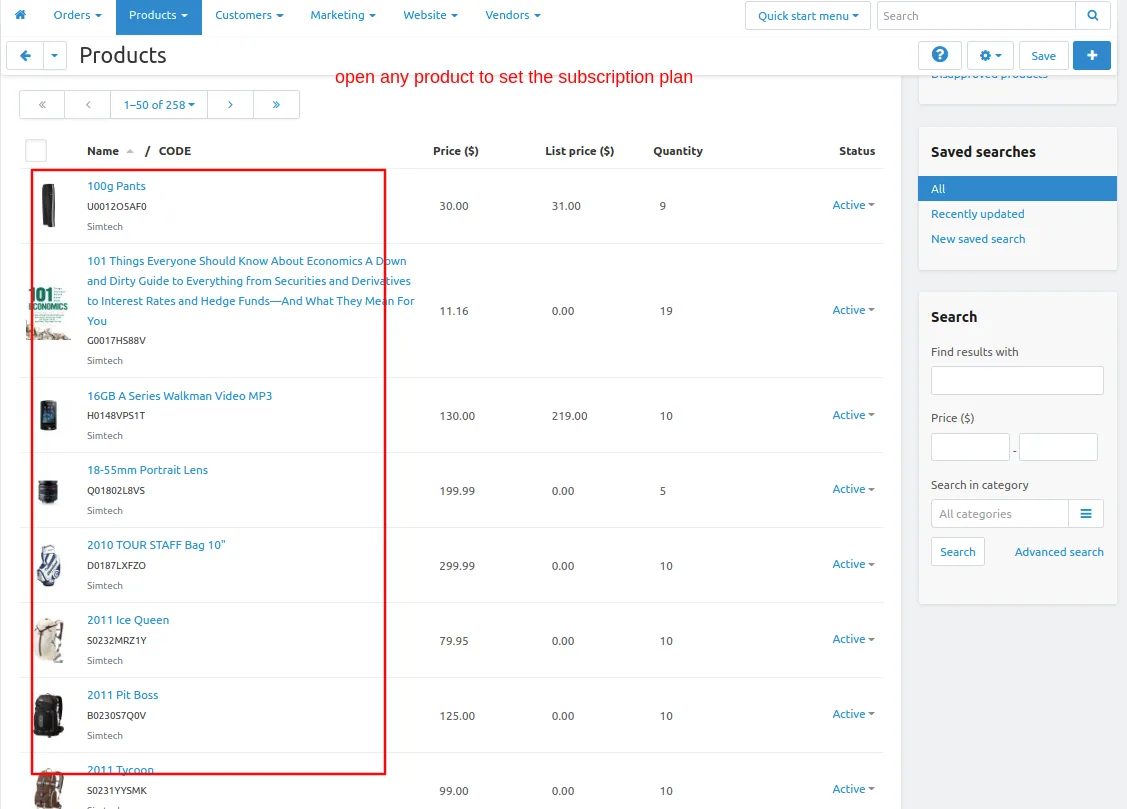Open Active status dropdown for 100g Pants
Screen dimensions: 1127x809
(x=853, y=205)
